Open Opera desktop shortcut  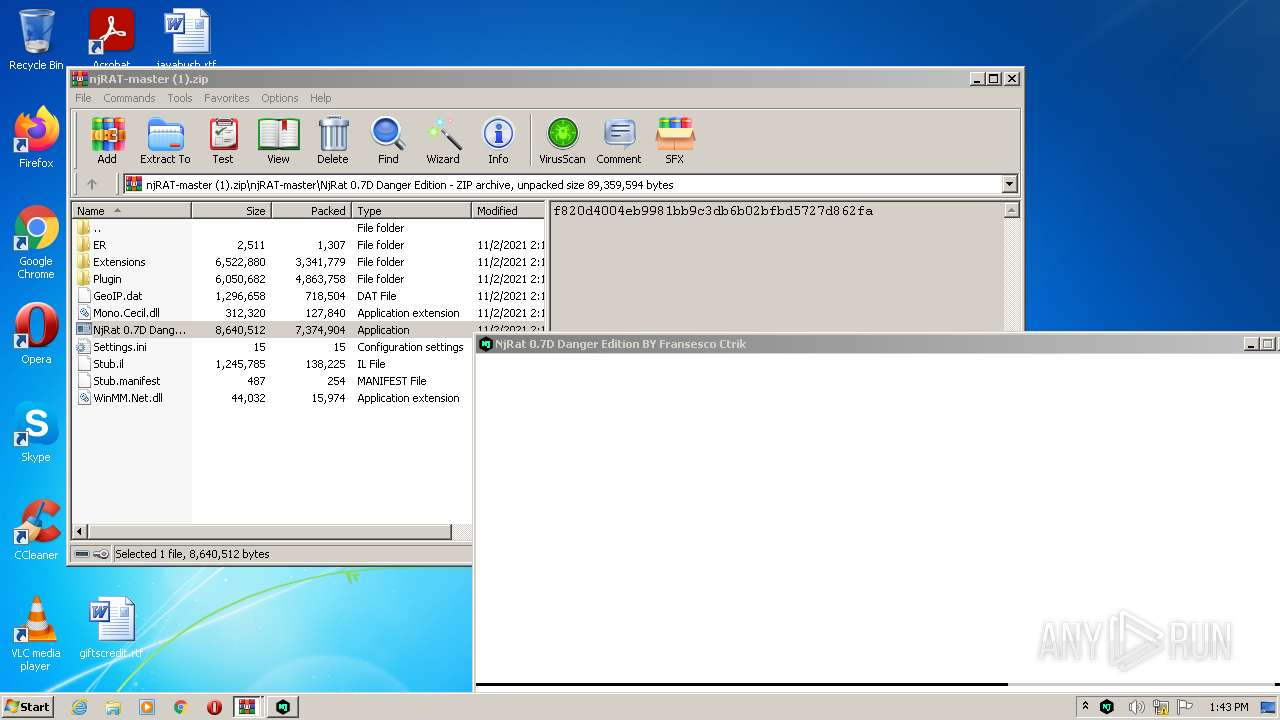(36, 333)
